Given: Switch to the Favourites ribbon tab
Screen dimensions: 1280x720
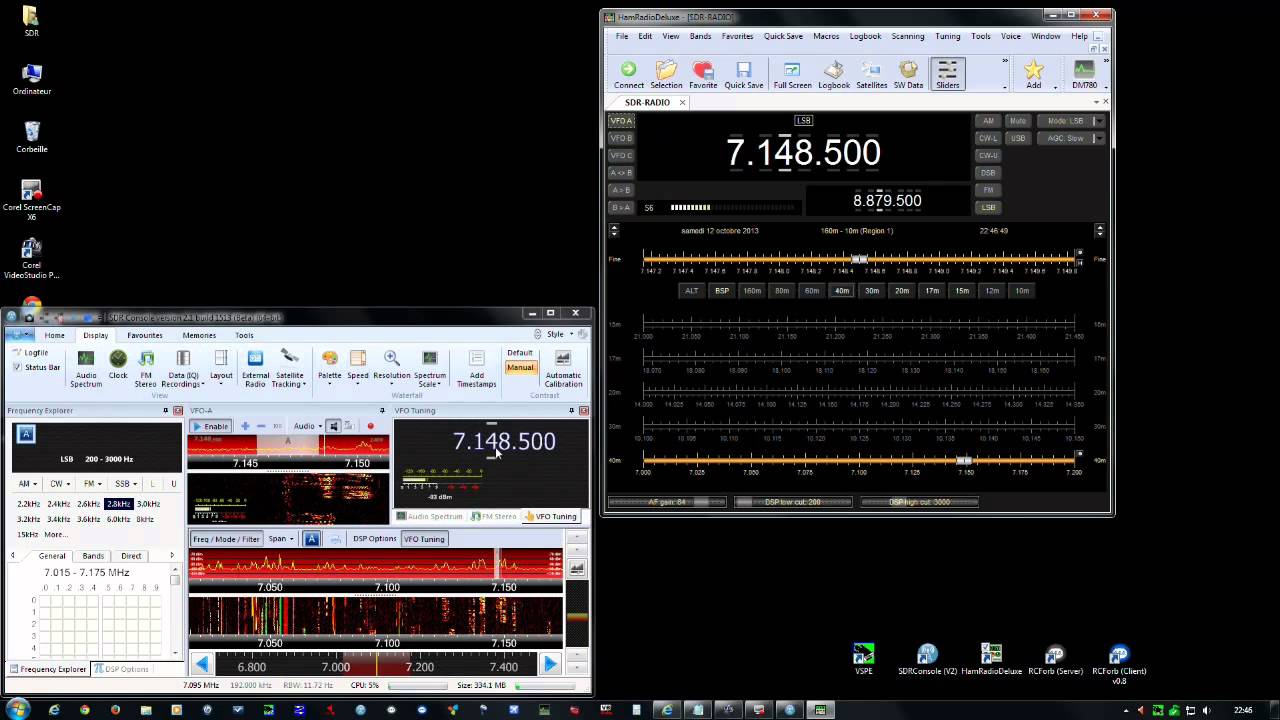Looking at the screenshot, I should [144, 335].
